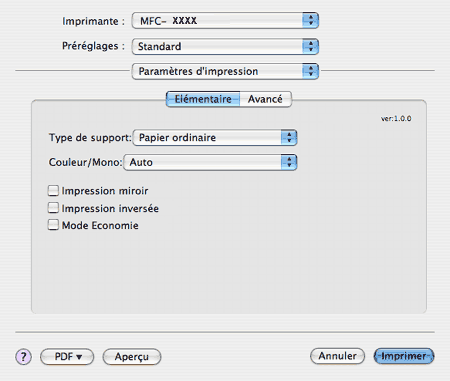
Task: Open the Couleur/Mono dropdown
Action: pyautogui.click(x=210, y=162)
